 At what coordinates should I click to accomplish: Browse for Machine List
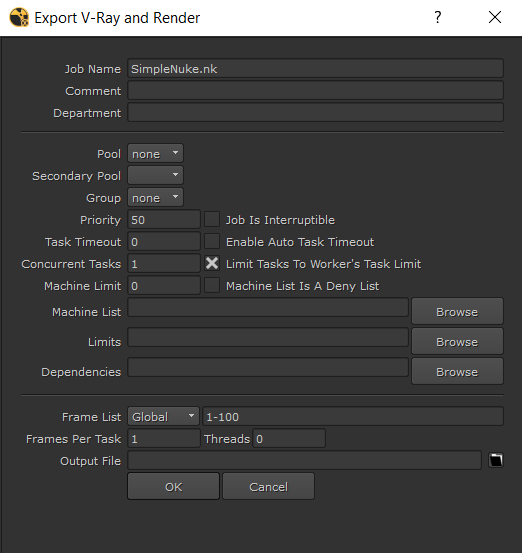coord(457,311)
